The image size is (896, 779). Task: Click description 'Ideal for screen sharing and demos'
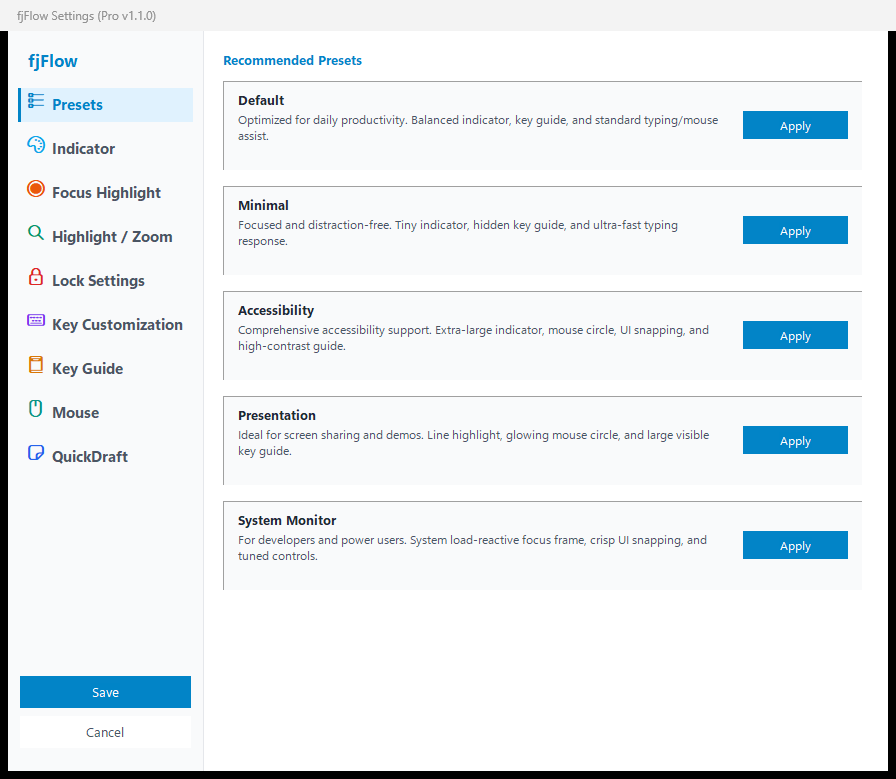coord(473,443)
